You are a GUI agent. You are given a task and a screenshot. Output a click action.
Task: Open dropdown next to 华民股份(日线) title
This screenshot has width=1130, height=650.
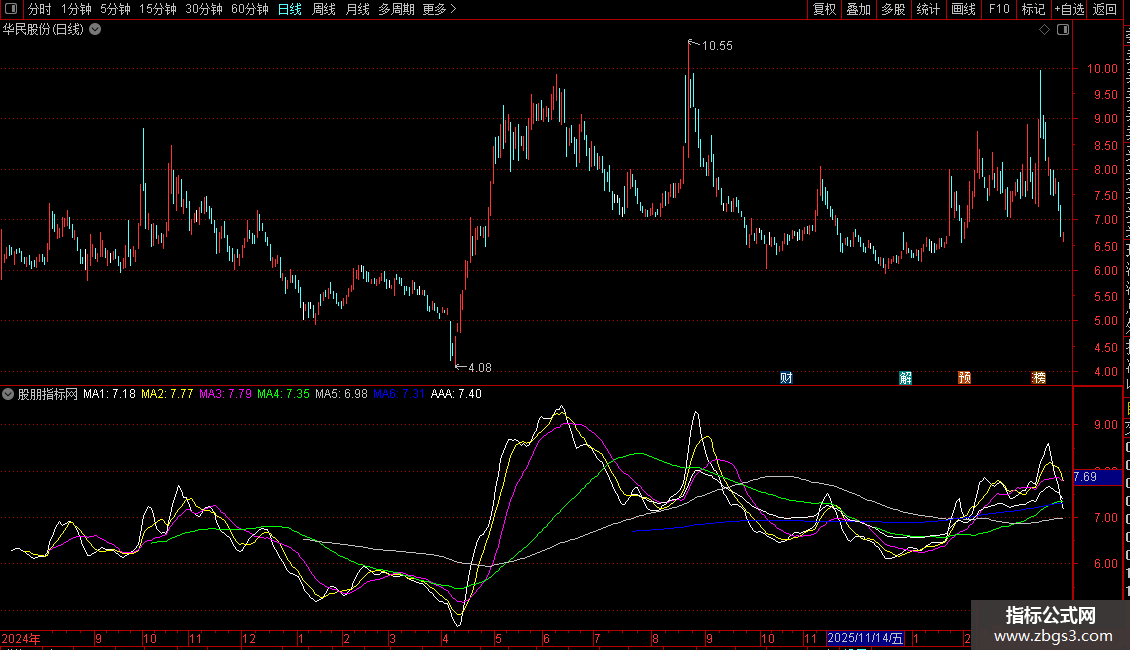click(x=95, y=30)
